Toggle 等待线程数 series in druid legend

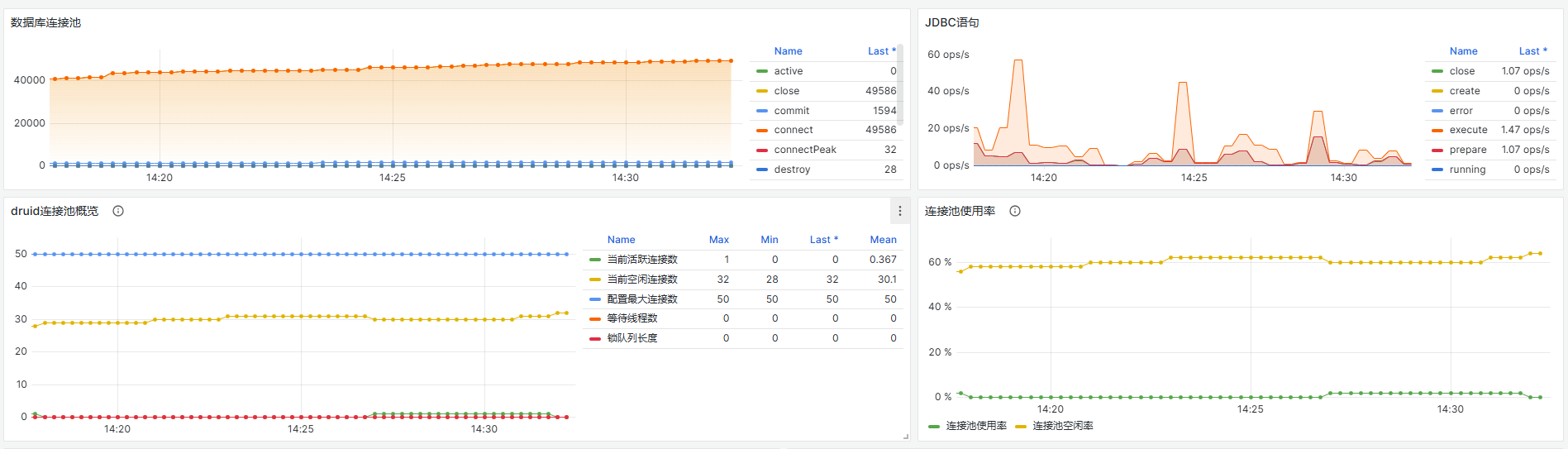[632, 318]
